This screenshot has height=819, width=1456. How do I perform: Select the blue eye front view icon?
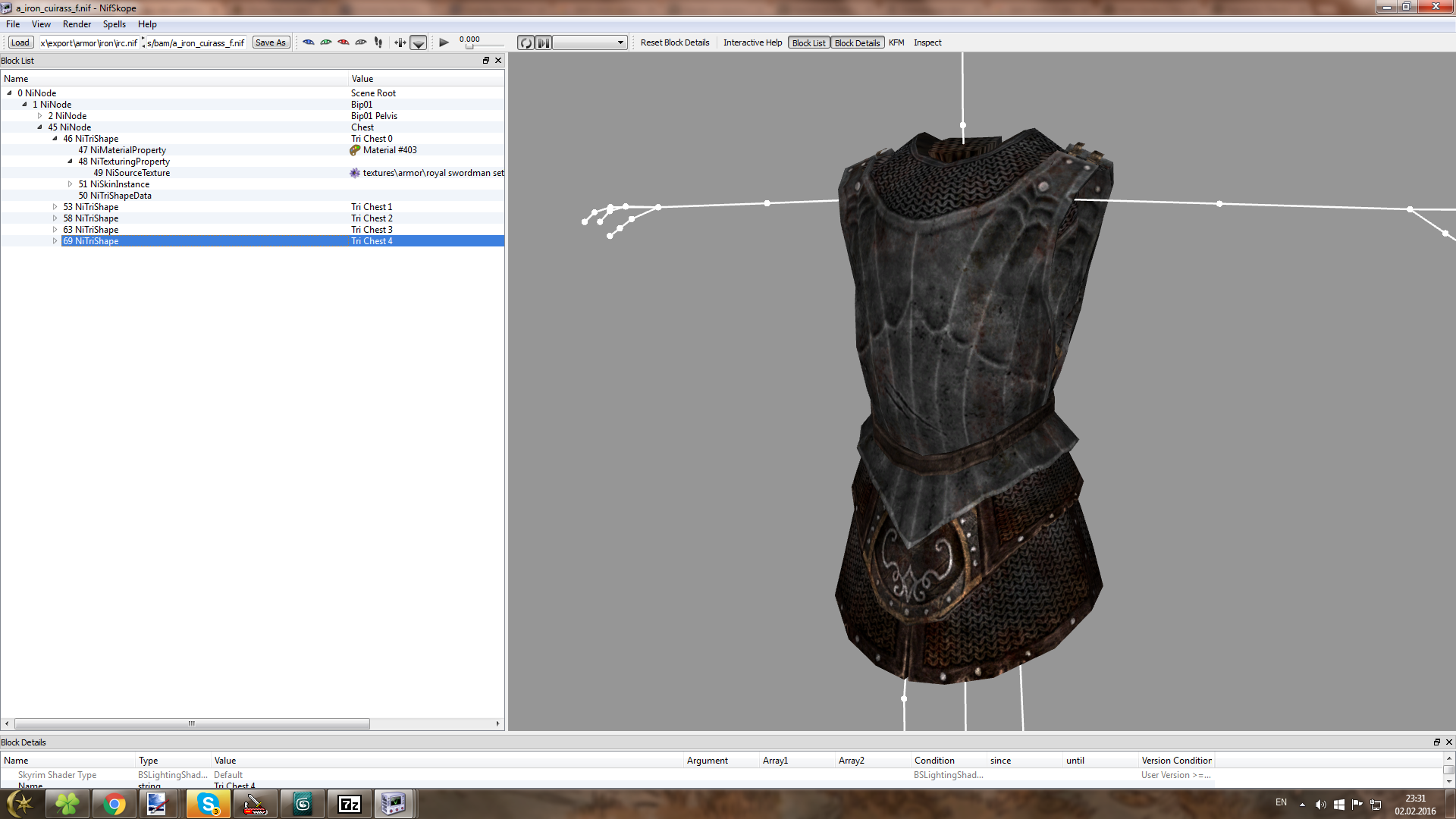click(x=309, y=42)
